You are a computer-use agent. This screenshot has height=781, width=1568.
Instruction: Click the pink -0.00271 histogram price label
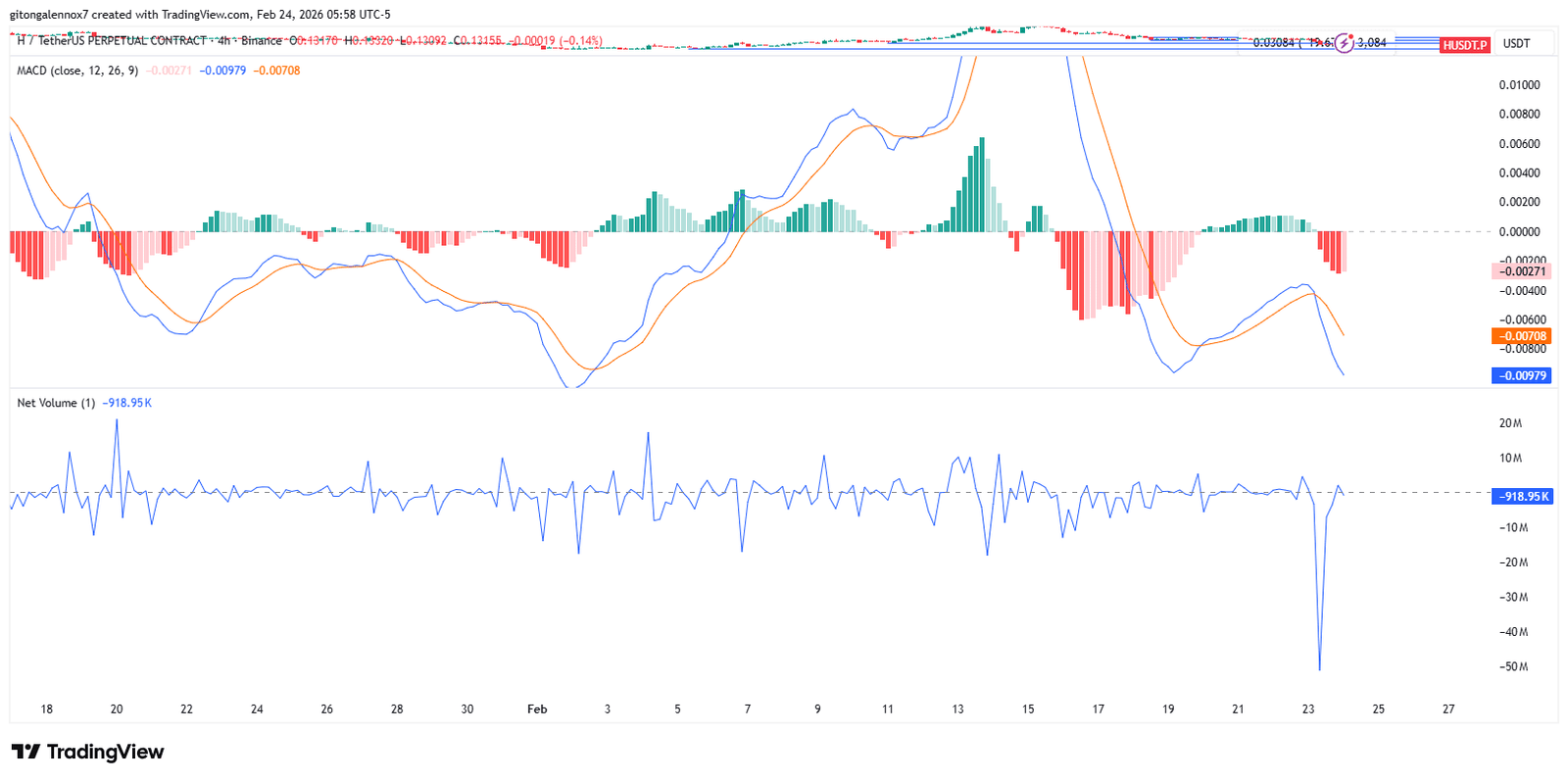tap(1521, 271)
